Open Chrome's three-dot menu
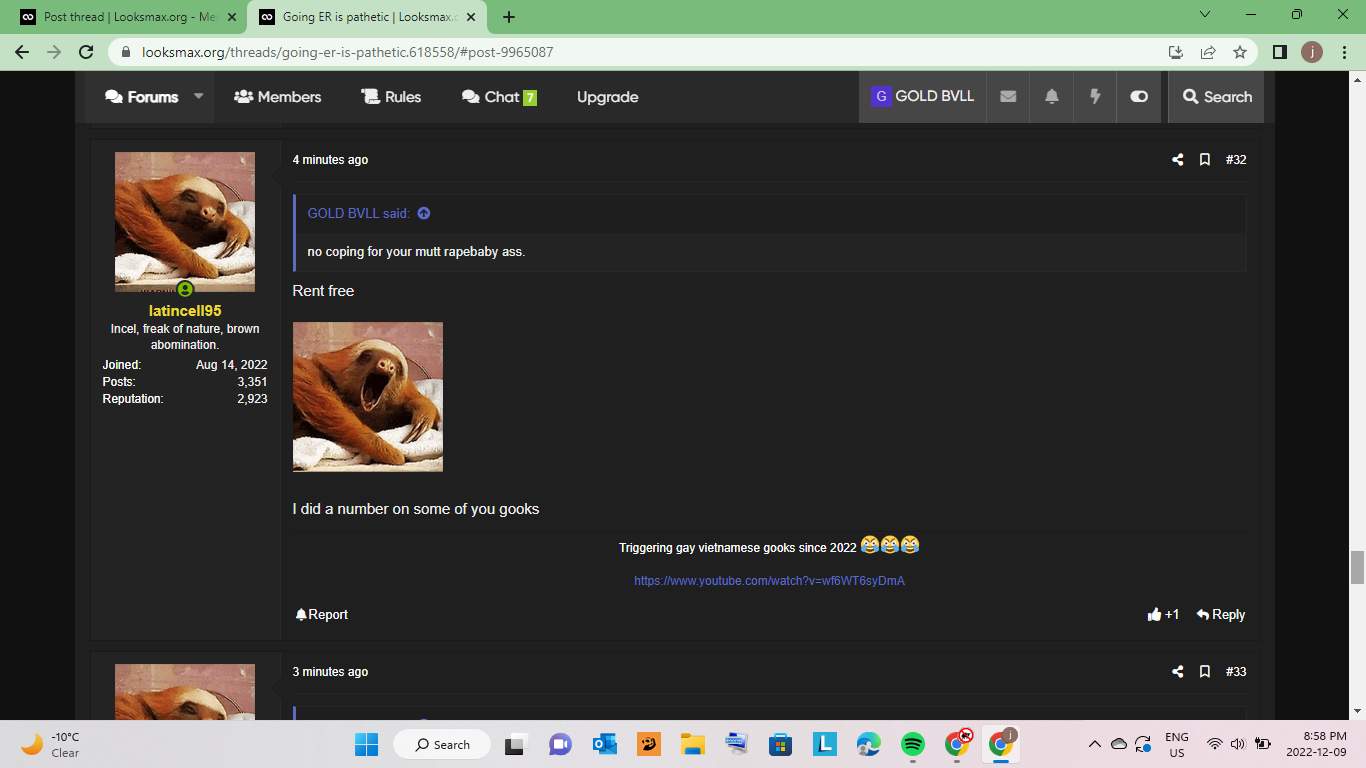Screen dimensions: 1366x768 click(1343, 52)
